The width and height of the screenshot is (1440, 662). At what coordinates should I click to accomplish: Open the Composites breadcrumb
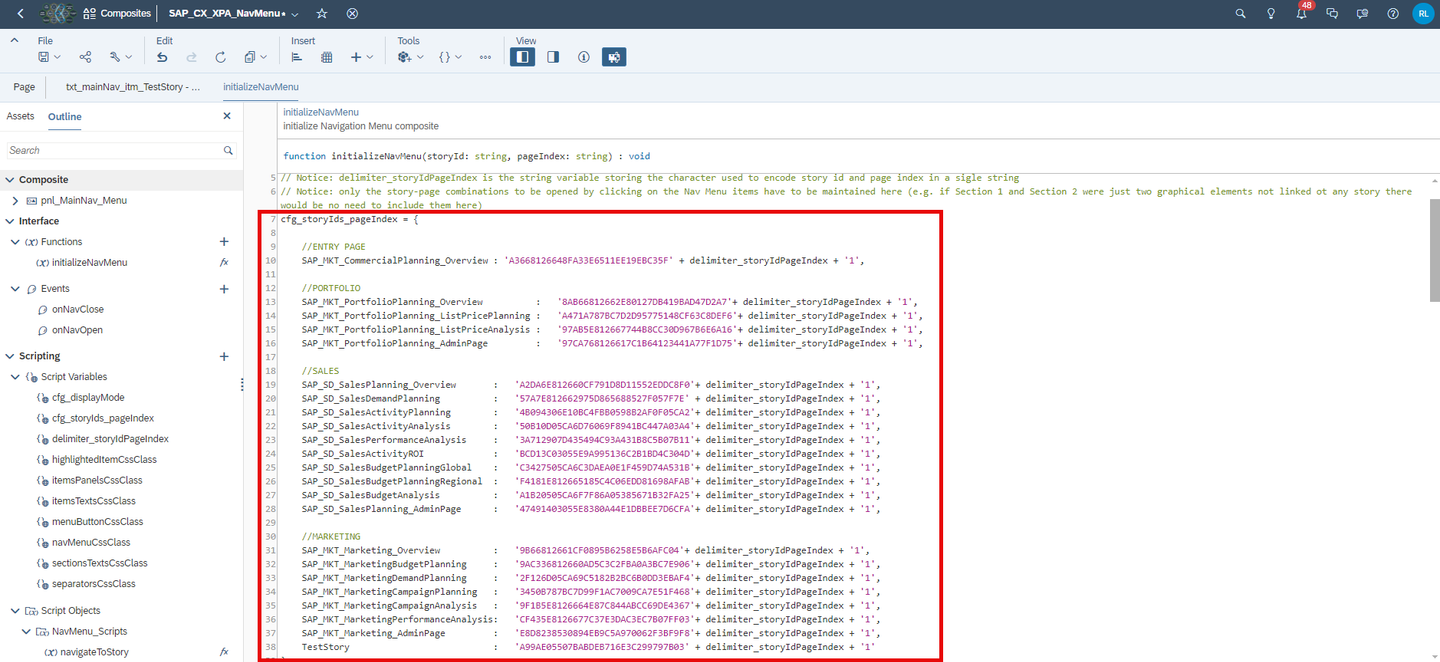click(x=115, y=14)
